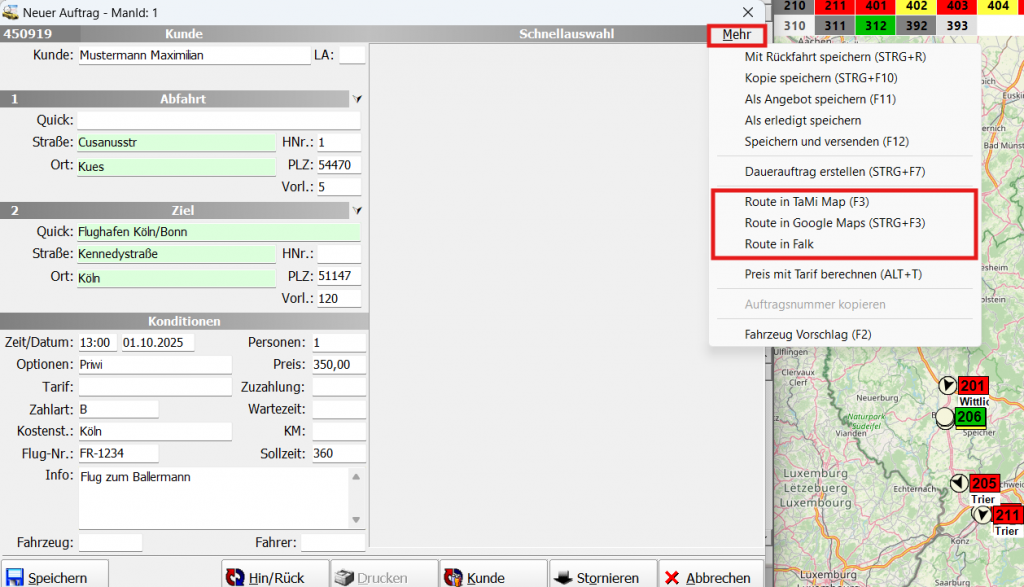Select the green 312 vehicle status tile

(x=875, y=26)
